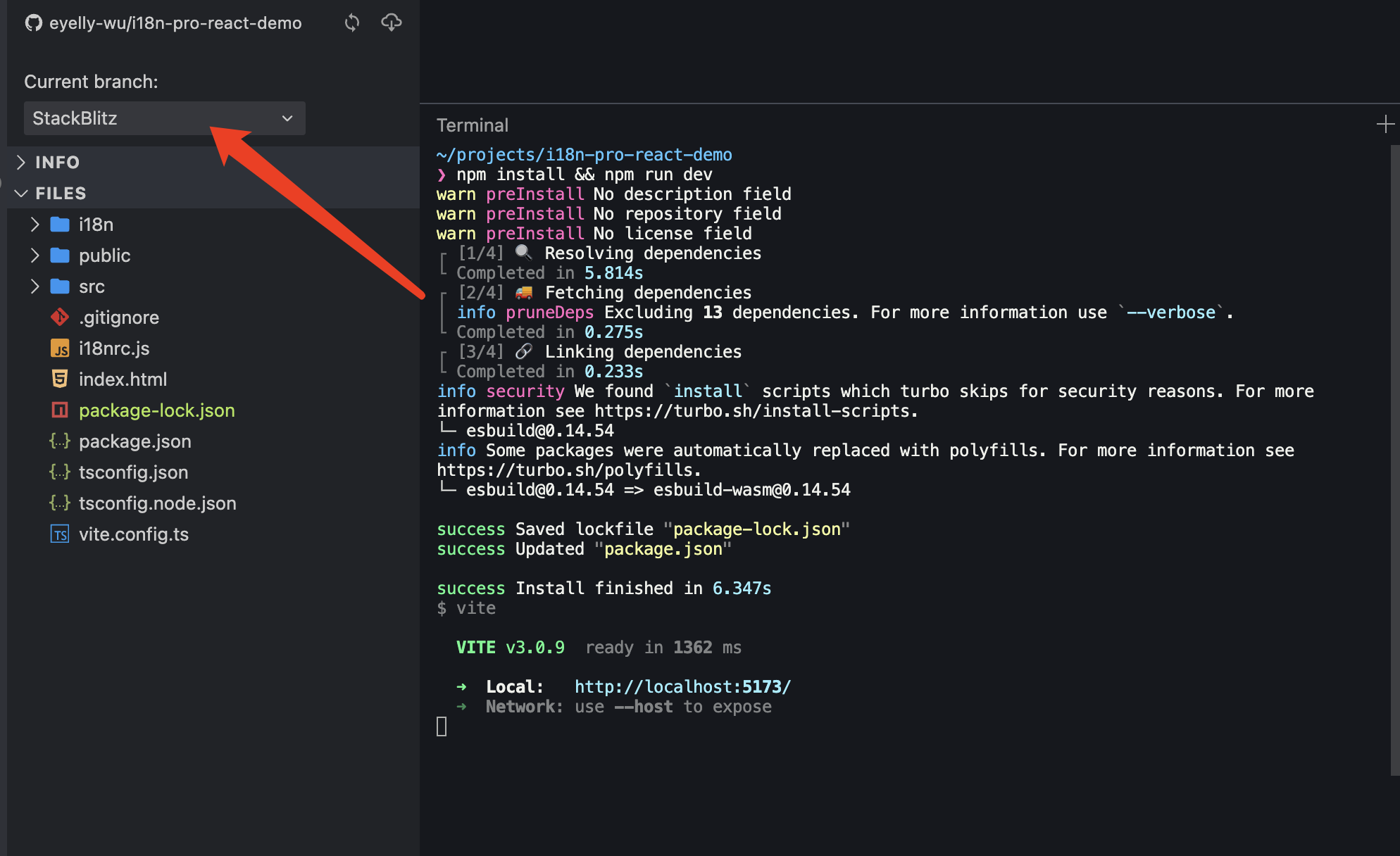The height and width of the screenshot is (856, 1400).
Task: Click the download project icon
Action: [391, 23]
